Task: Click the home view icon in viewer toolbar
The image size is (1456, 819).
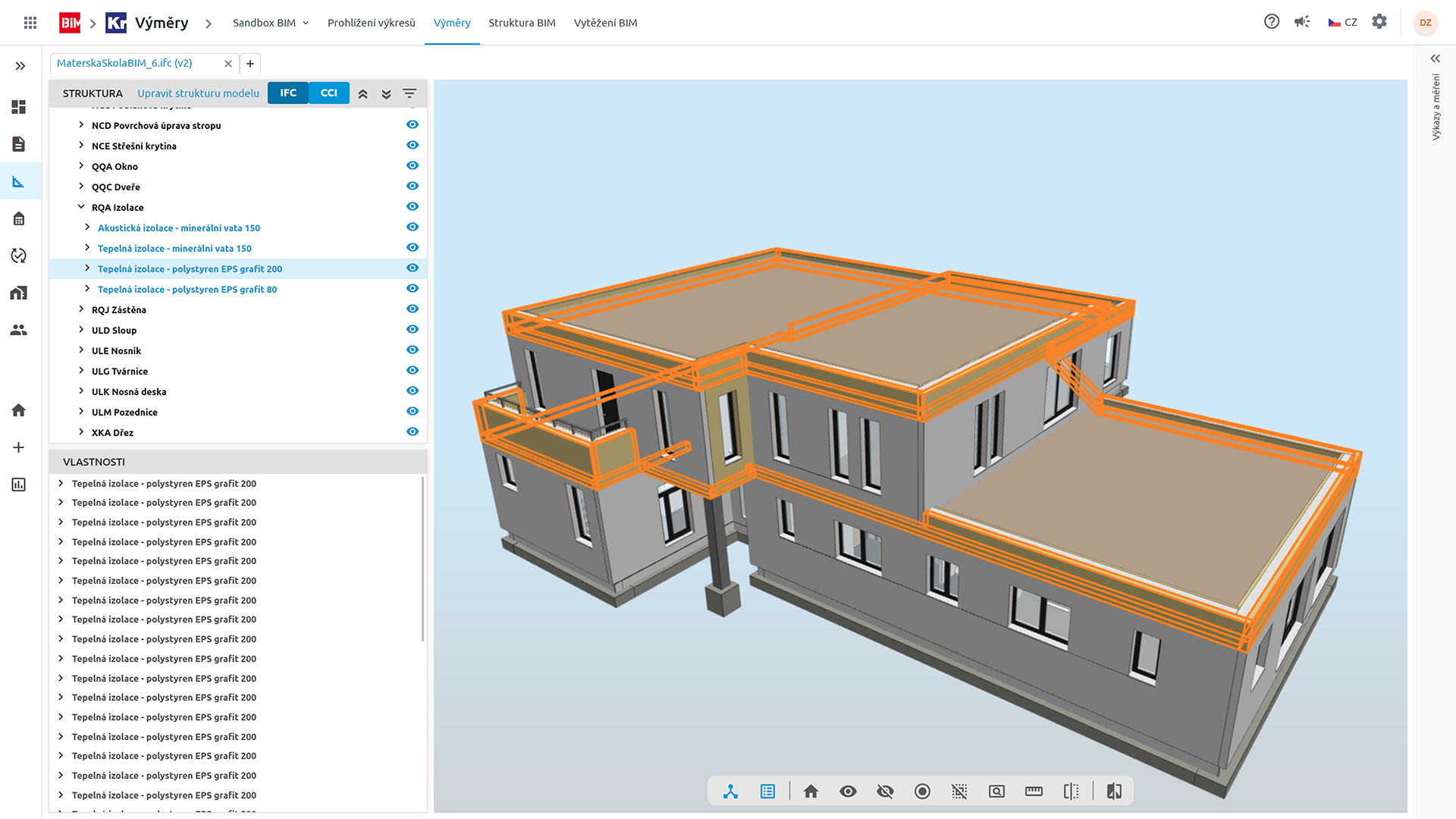Action: tap(811, 792)
